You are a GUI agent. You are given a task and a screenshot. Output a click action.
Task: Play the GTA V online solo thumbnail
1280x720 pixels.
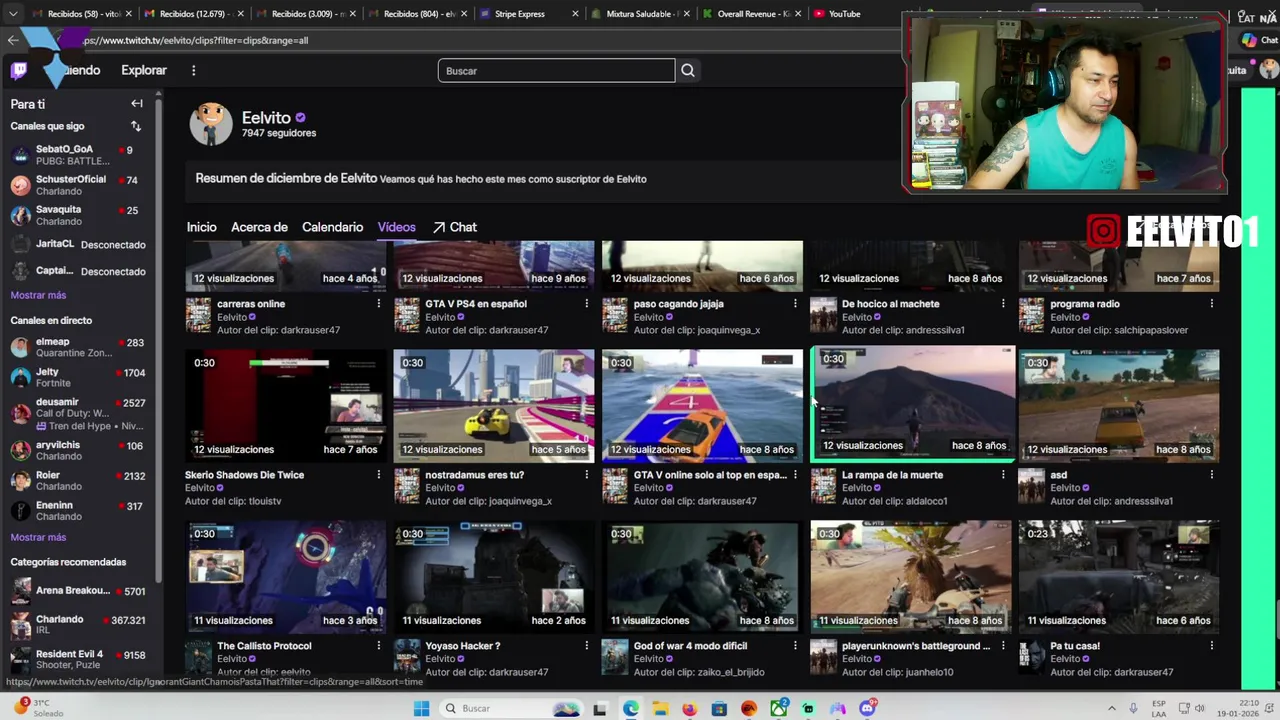702,406
